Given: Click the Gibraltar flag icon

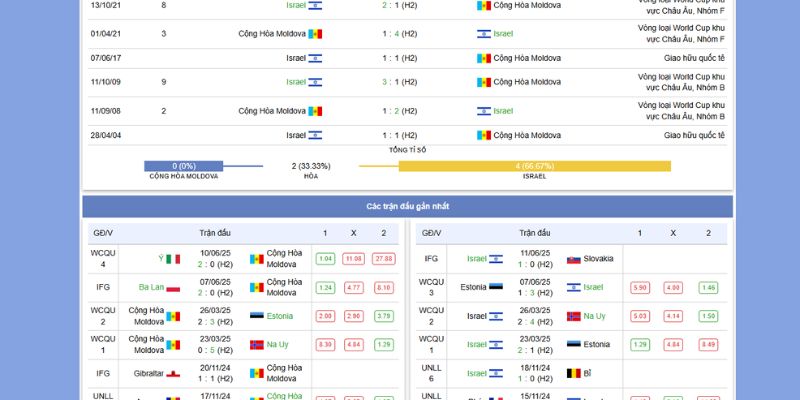Looking at the screenshot, I should click(173, 373).
